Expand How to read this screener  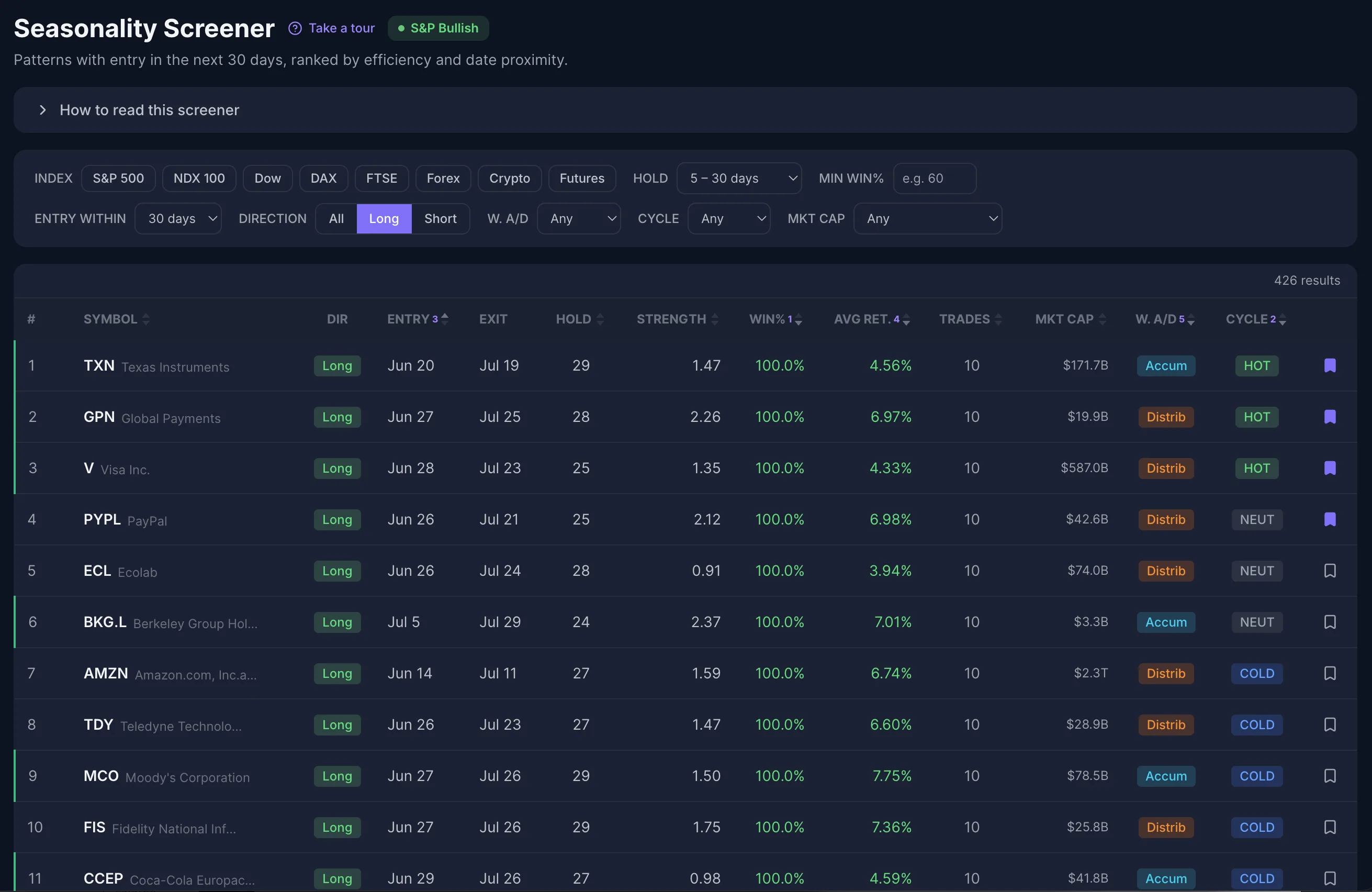685,110
